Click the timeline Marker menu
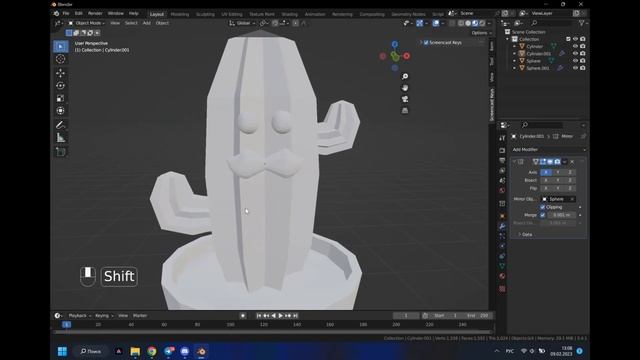 [x=140, y=316]
